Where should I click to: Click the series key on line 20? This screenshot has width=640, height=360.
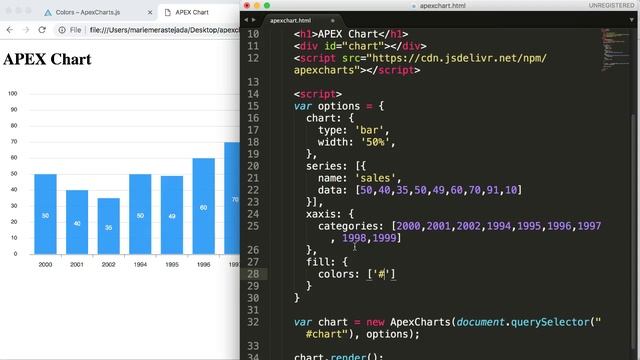tap(324, 166)
